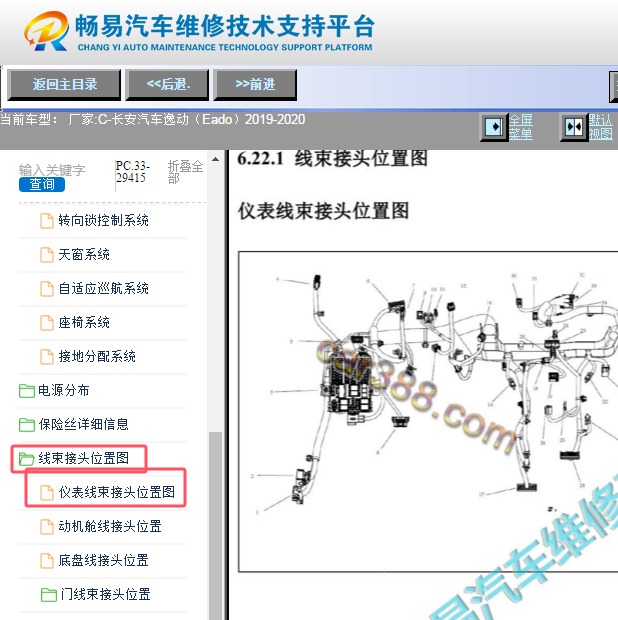Select 仪表线束接头位置图 tree item
This screenshot has width=618, height=620.
click(x=116, y=492)
